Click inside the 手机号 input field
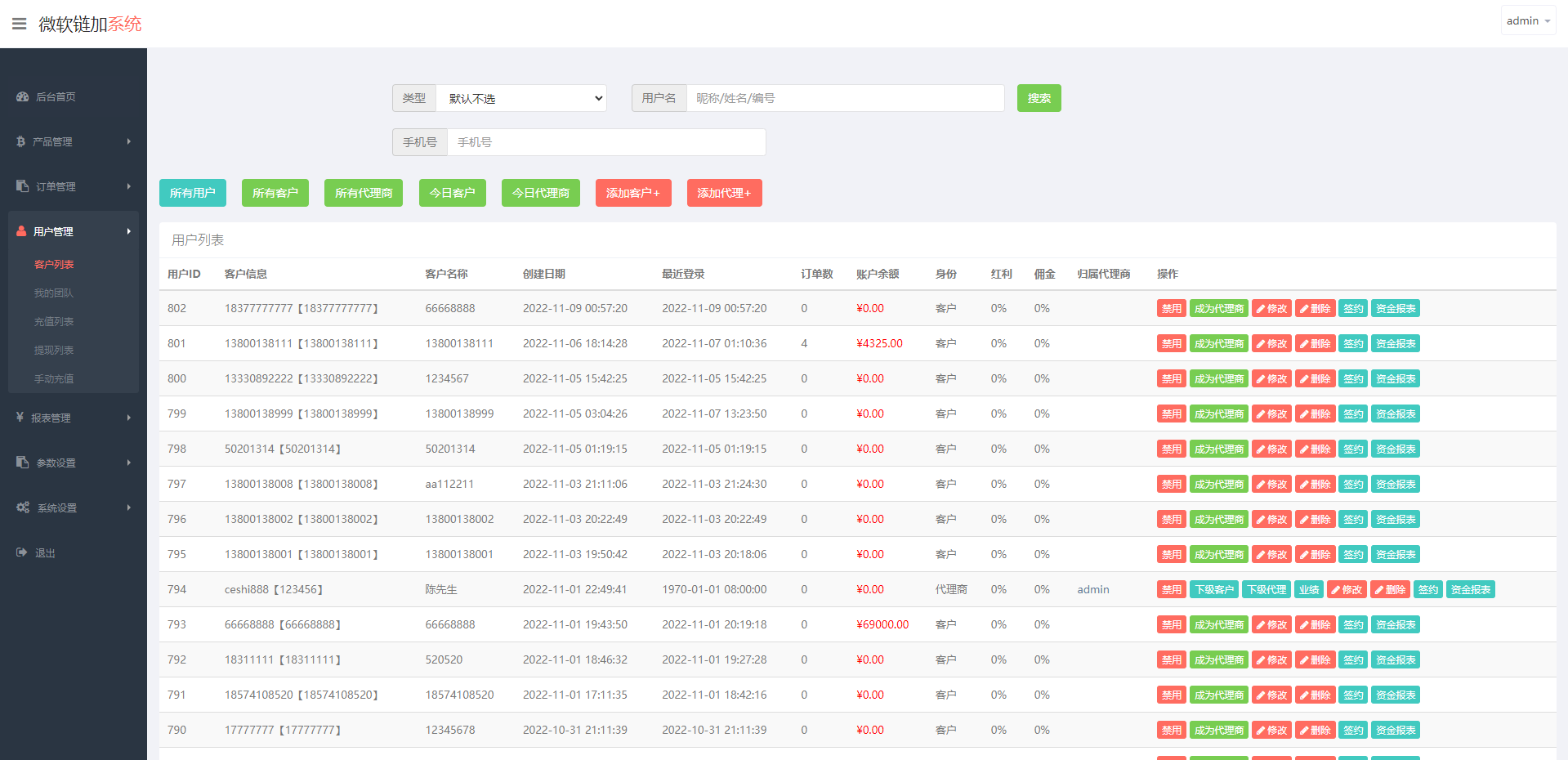 coord(606,141)
